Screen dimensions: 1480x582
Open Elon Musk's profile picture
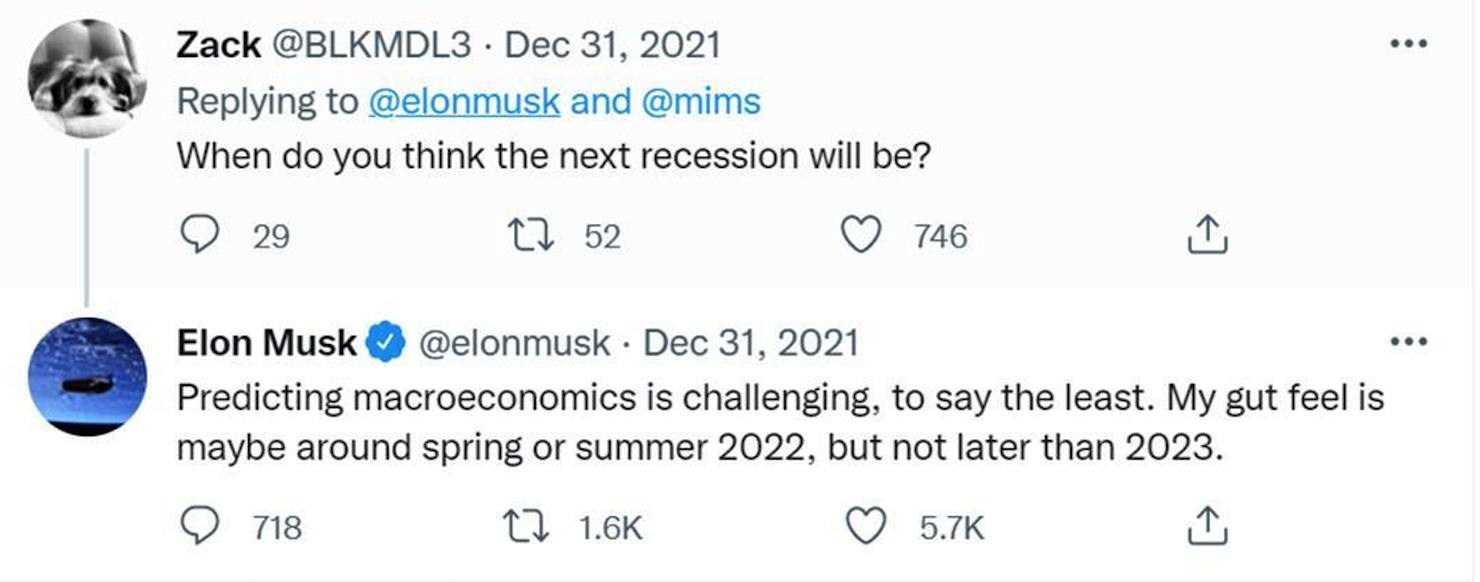tap(87, 376)
